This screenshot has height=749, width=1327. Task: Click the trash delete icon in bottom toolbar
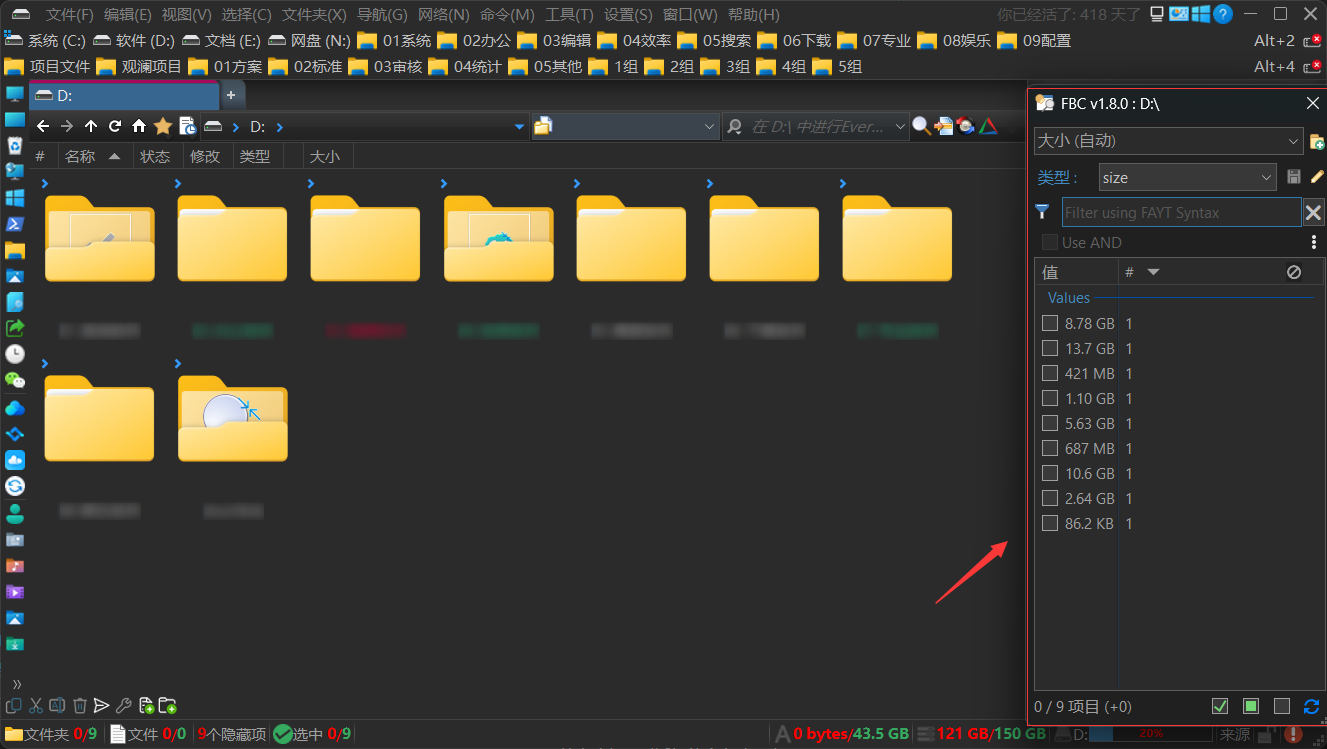pos(80,706)
